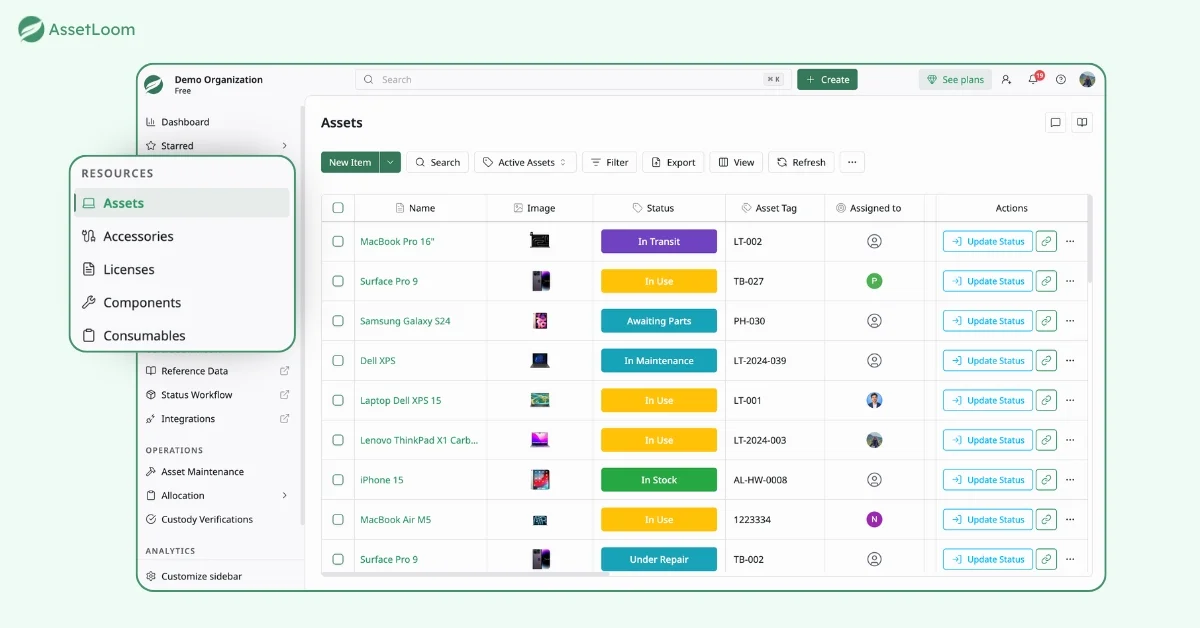Click Update Status for MacBook Pro 16"
Screen dimensions: 1200x628
tap(988, 241)
